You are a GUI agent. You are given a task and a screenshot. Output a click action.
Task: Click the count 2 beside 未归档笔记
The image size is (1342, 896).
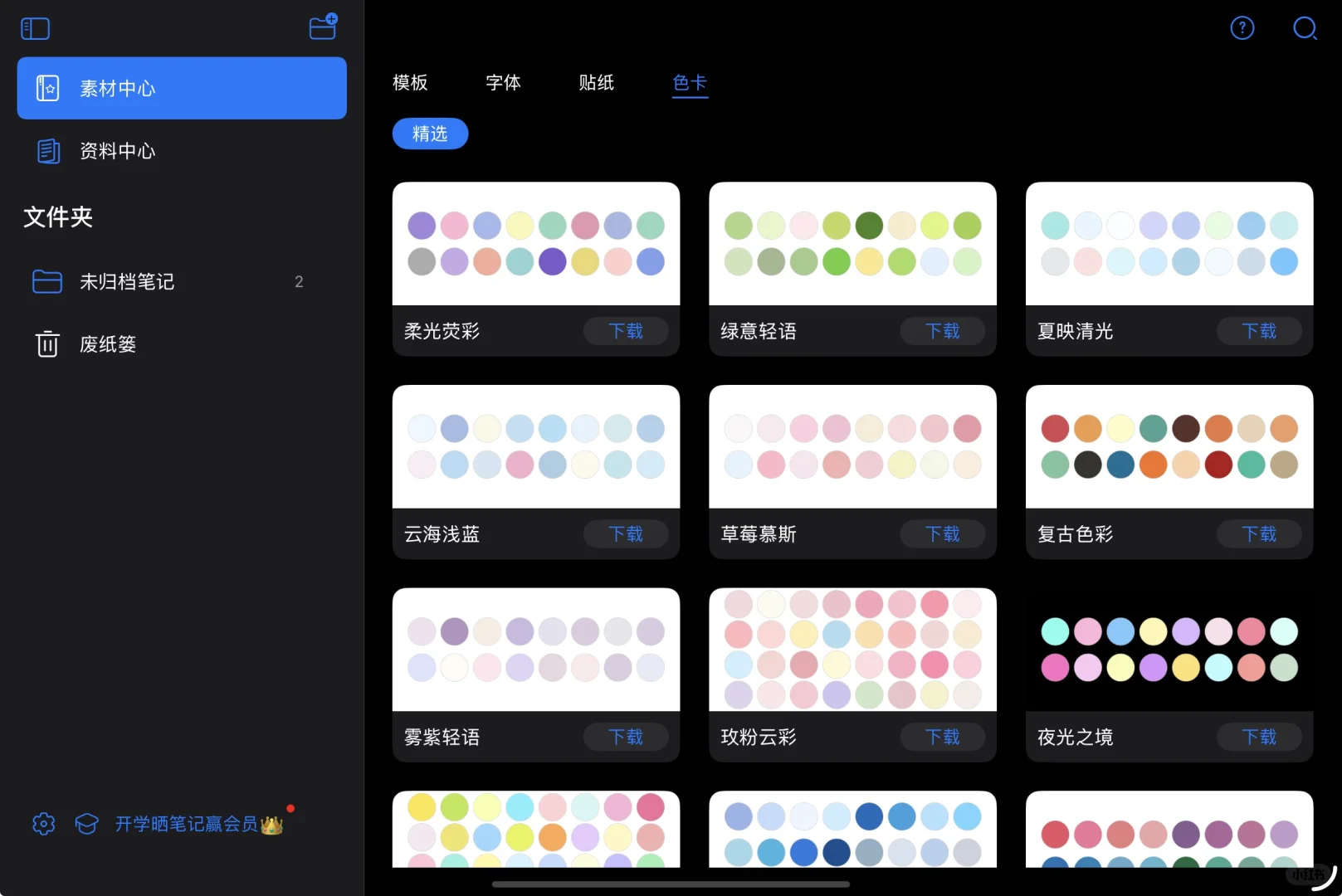point(299,282)
